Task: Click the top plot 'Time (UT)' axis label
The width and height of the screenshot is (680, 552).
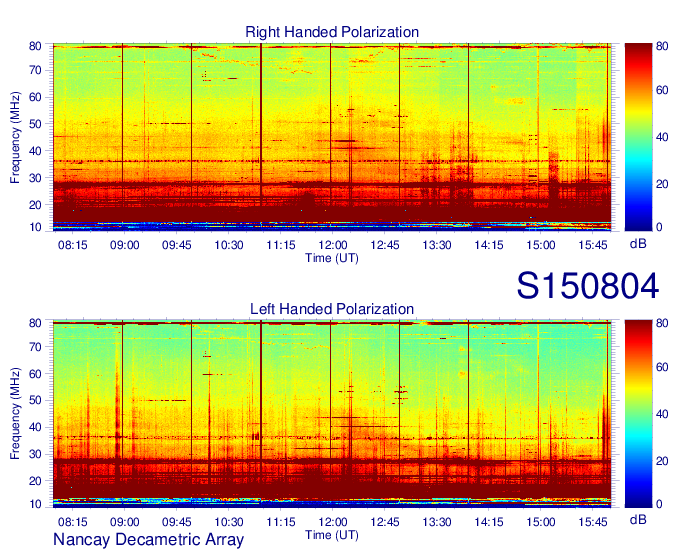Action: 332,258
